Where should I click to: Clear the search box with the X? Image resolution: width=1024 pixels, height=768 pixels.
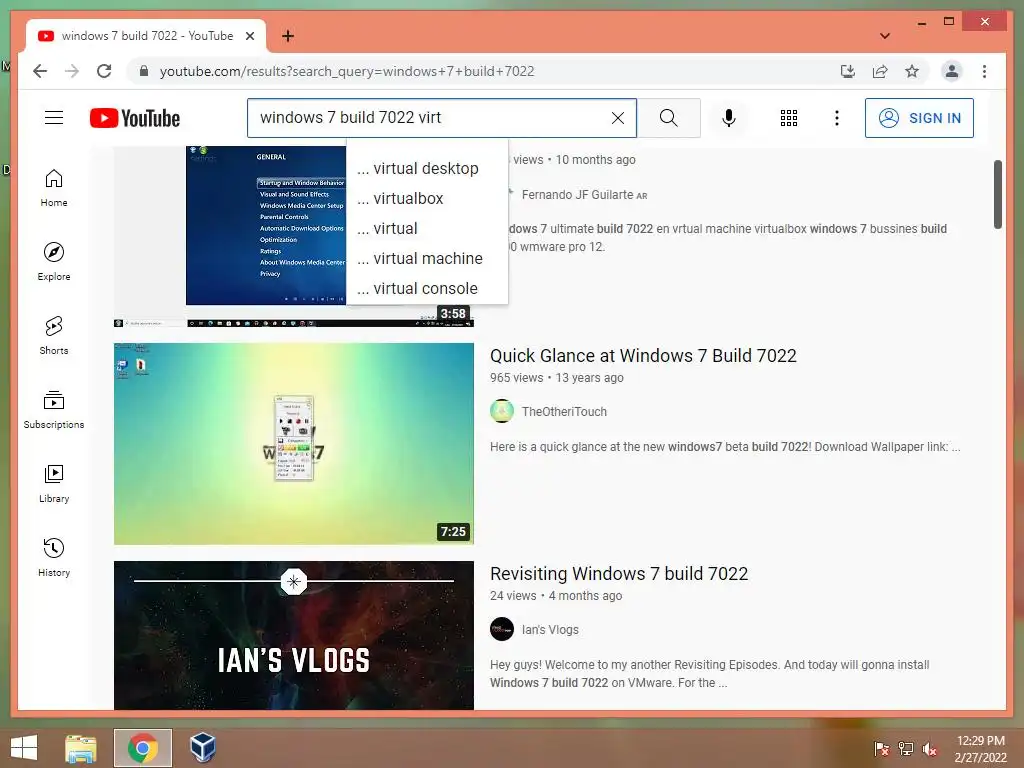click(x=617, y=118)
